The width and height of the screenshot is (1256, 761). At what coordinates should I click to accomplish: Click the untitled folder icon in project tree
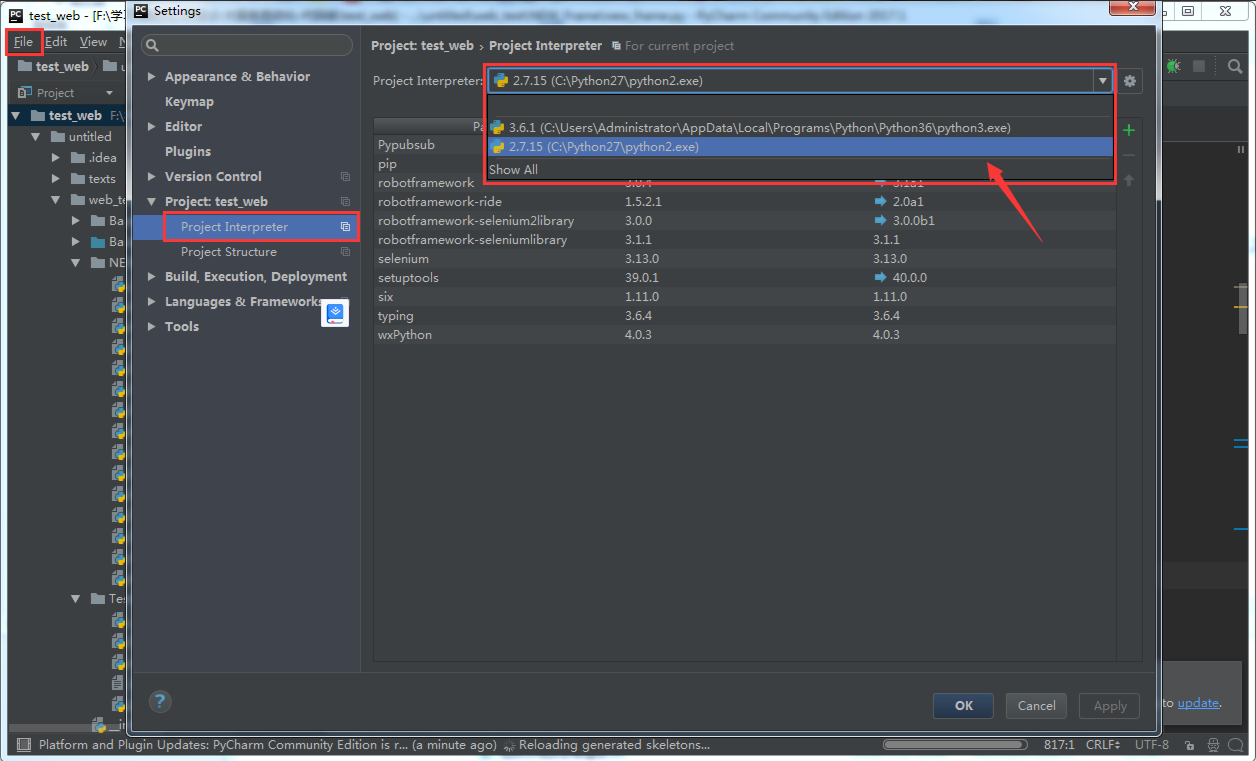pyautogui.click(x=58, y=137)
